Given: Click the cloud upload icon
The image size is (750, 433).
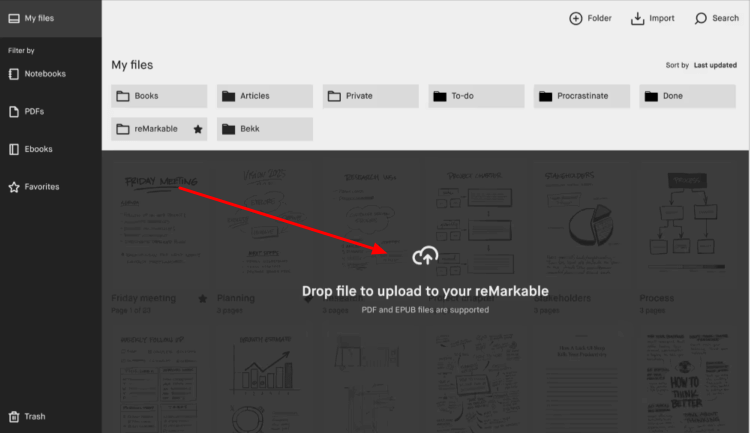Looking at the screenshot, I should (425, 256).
